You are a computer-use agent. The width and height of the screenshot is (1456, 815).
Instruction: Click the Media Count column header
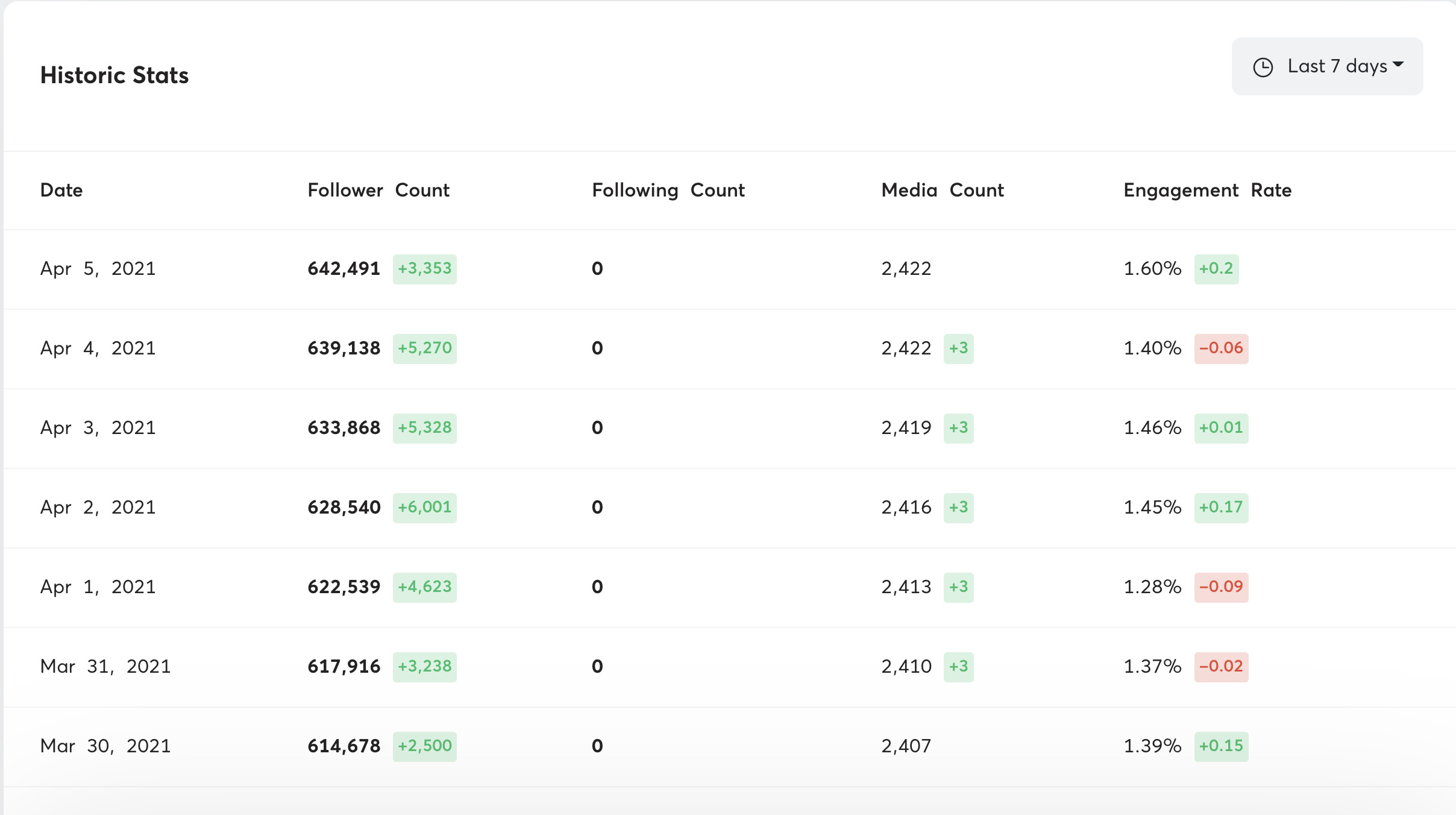coord(943,190)
